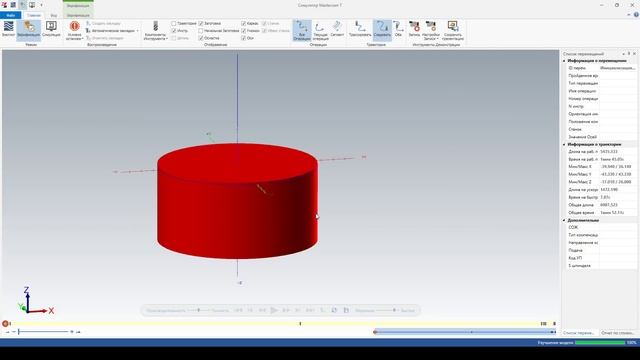640x360 pixels.
Task: Open the quick access toolbar customize arrow
Action: pos(41,5)
